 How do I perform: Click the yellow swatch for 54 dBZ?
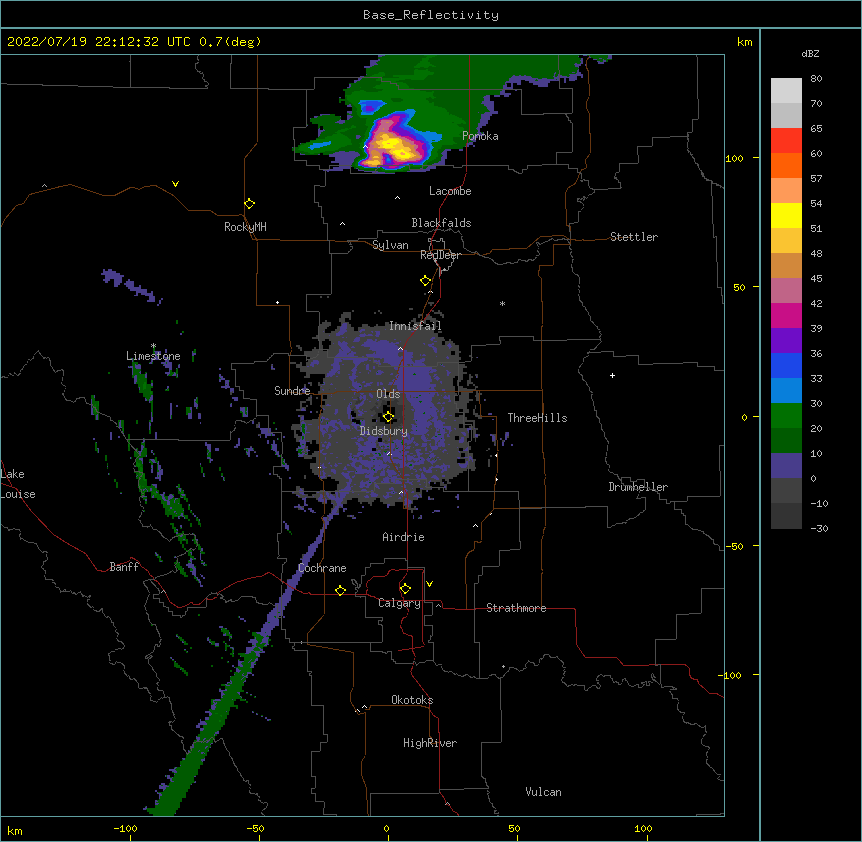pos(786,215)
